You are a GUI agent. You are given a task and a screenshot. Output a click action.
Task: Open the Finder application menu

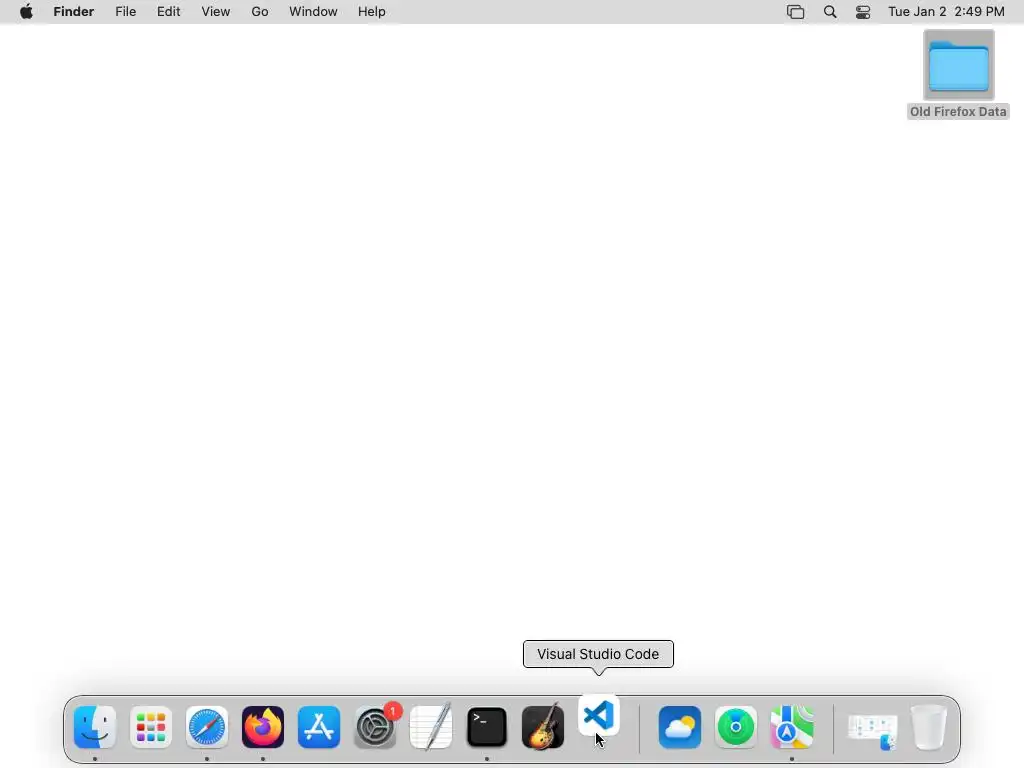(x=74, y=12)
